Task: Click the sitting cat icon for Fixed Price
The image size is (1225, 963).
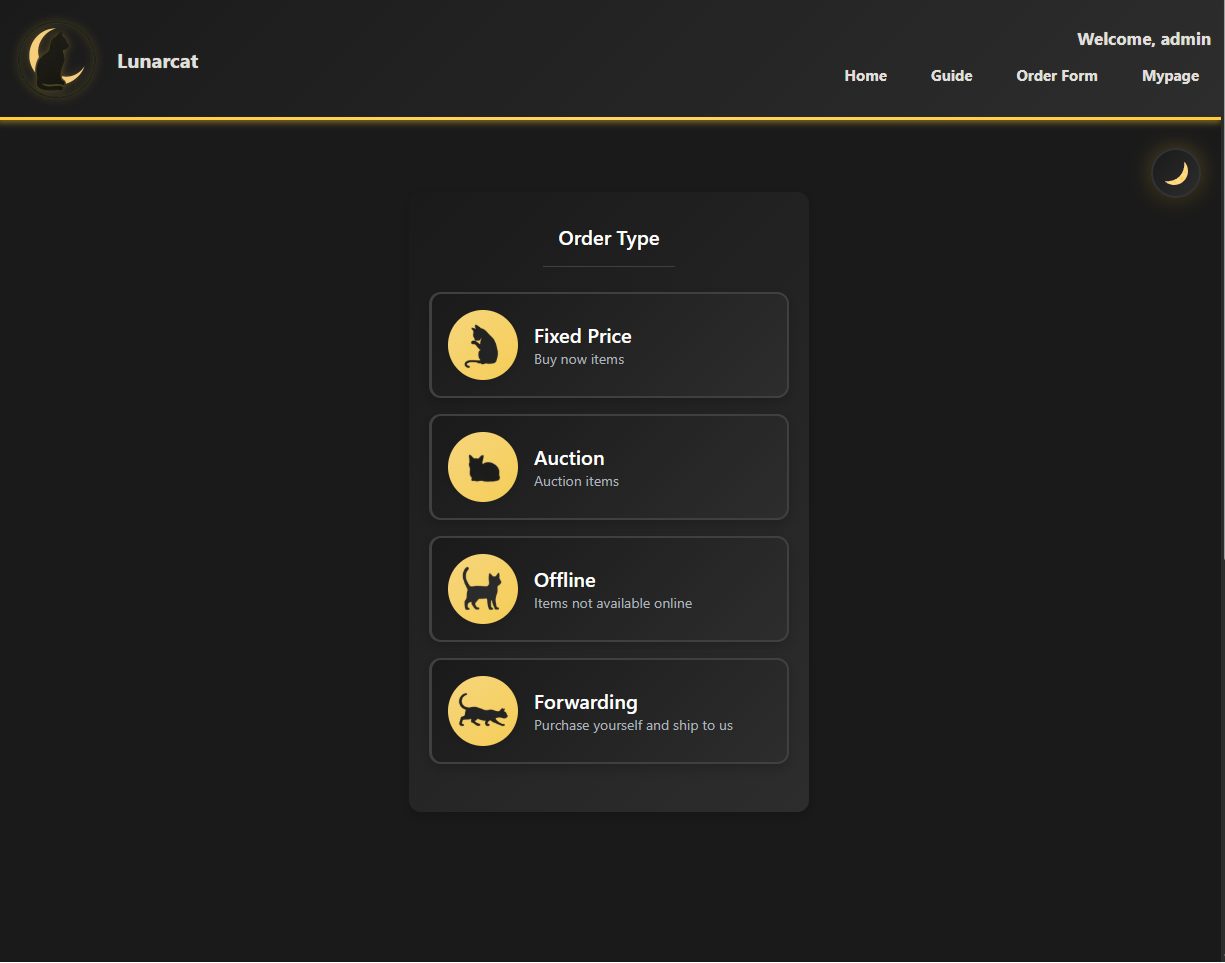Action: 483,345
